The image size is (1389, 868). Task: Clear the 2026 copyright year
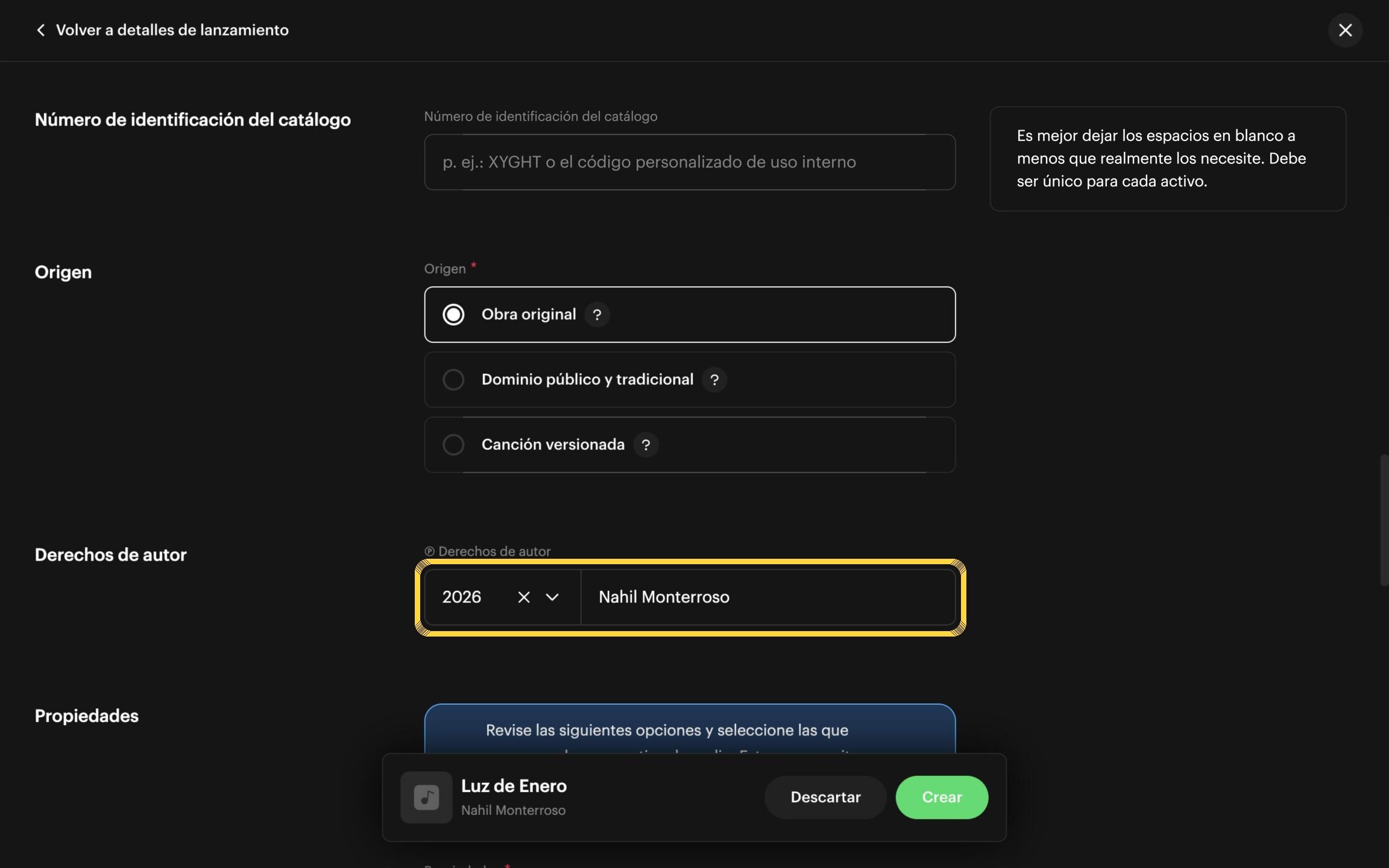[524, 597]
